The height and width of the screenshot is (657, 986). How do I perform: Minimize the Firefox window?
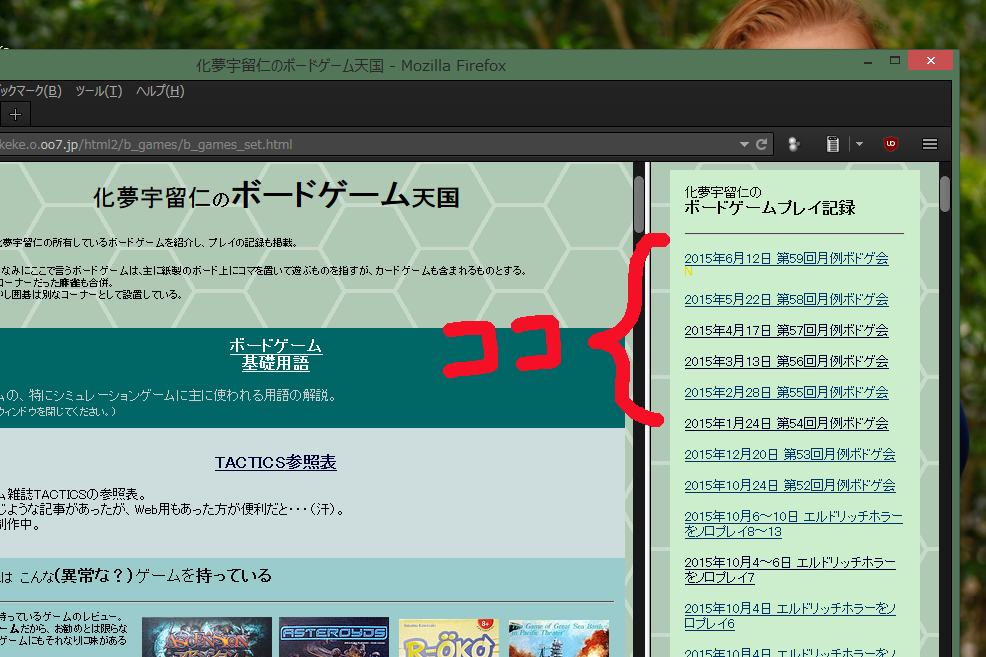click(x=868, y=62)
